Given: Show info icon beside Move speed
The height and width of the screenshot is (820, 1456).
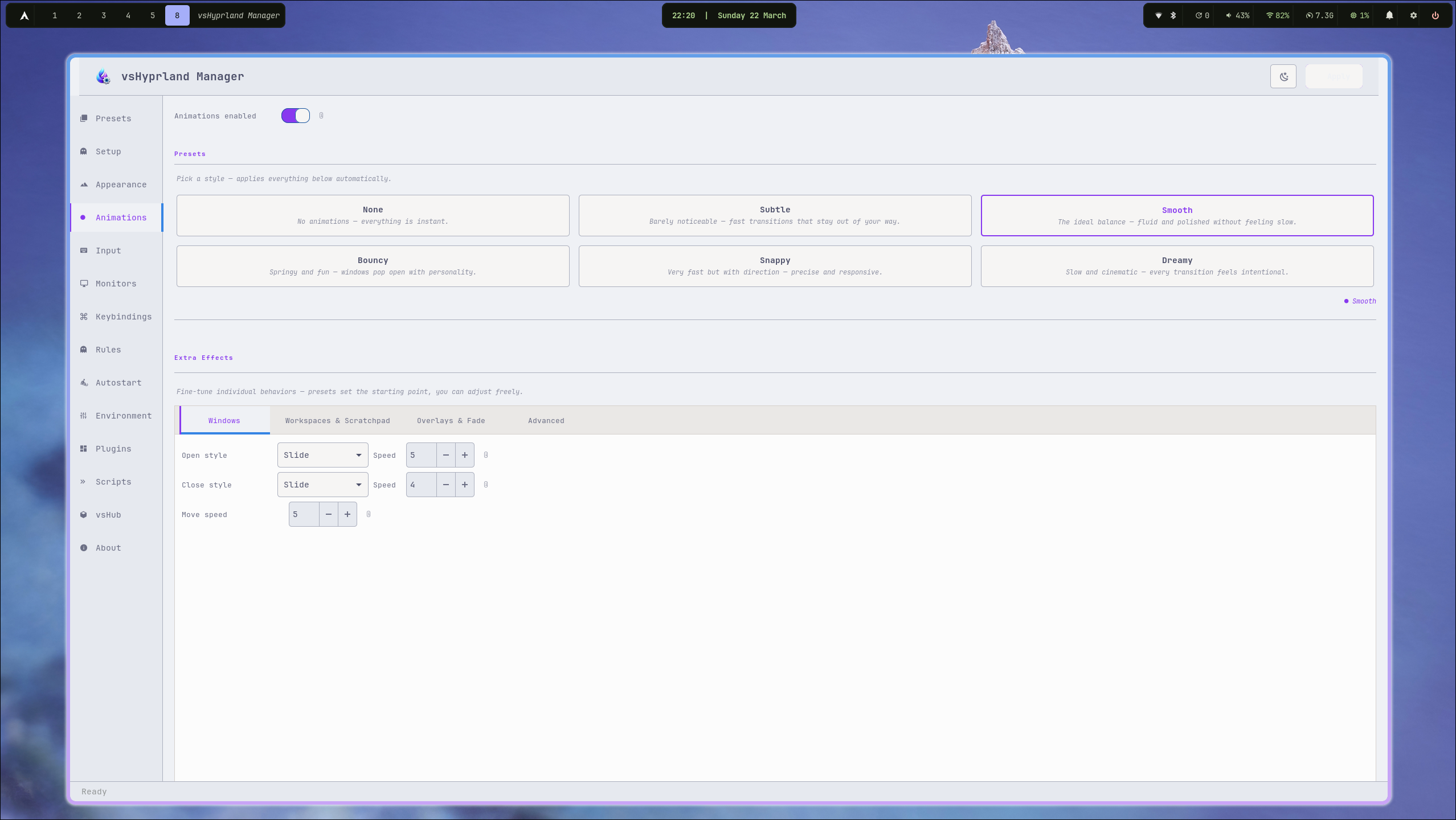Looking at the screenshot, I should coord(369,514).
